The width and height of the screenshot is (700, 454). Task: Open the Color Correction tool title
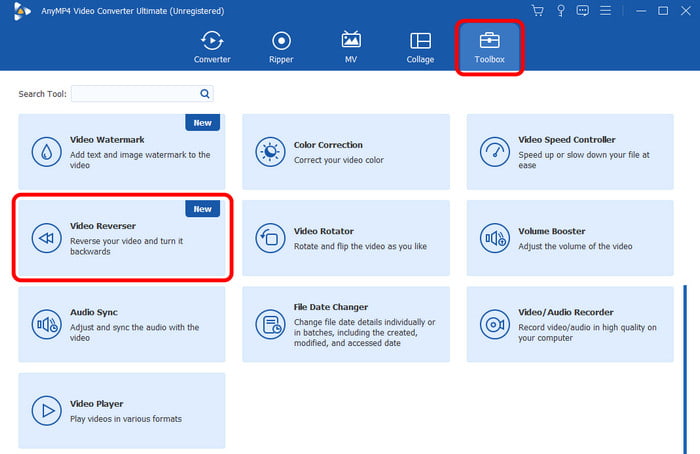[x=328, y=145]
